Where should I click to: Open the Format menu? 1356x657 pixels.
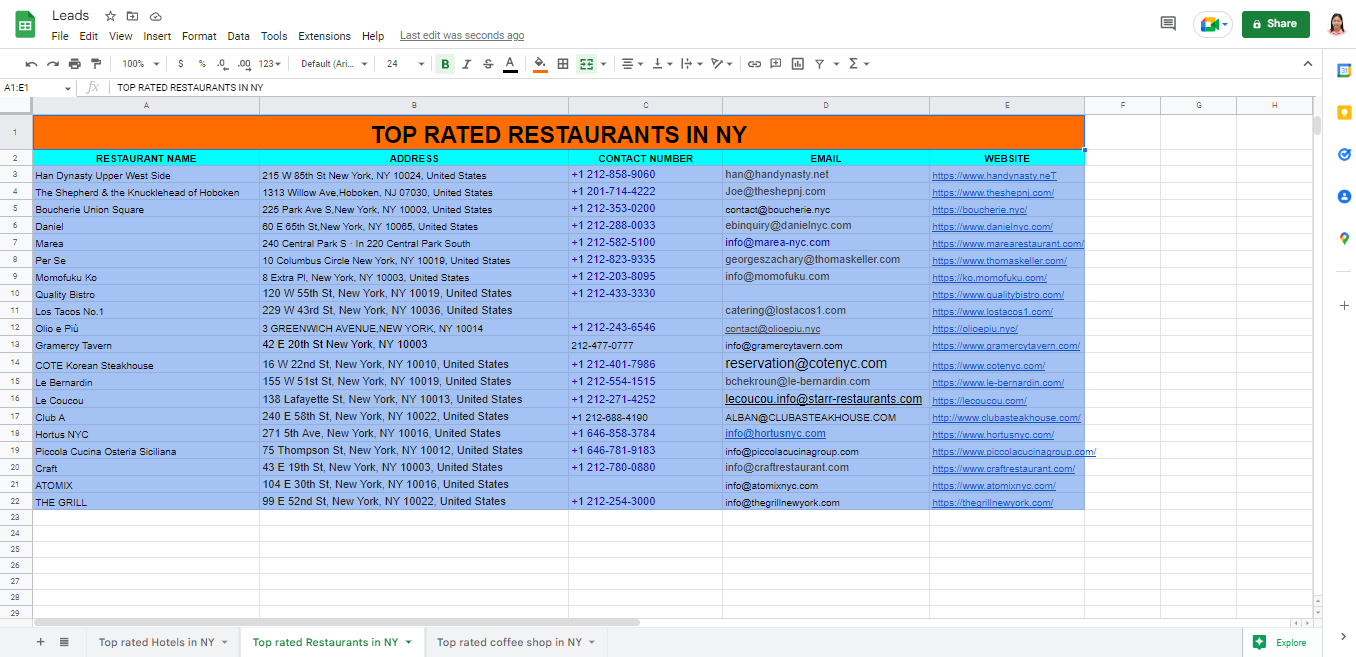(x=199, y=36)
